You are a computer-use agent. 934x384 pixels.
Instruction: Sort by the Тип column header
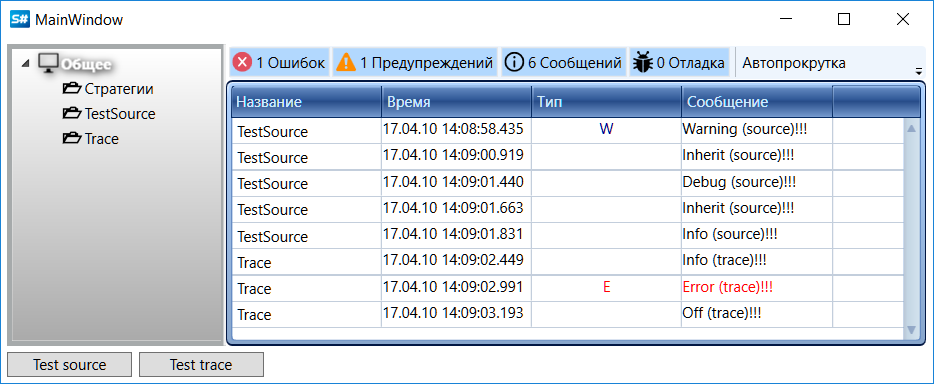(x=606, y=102)
